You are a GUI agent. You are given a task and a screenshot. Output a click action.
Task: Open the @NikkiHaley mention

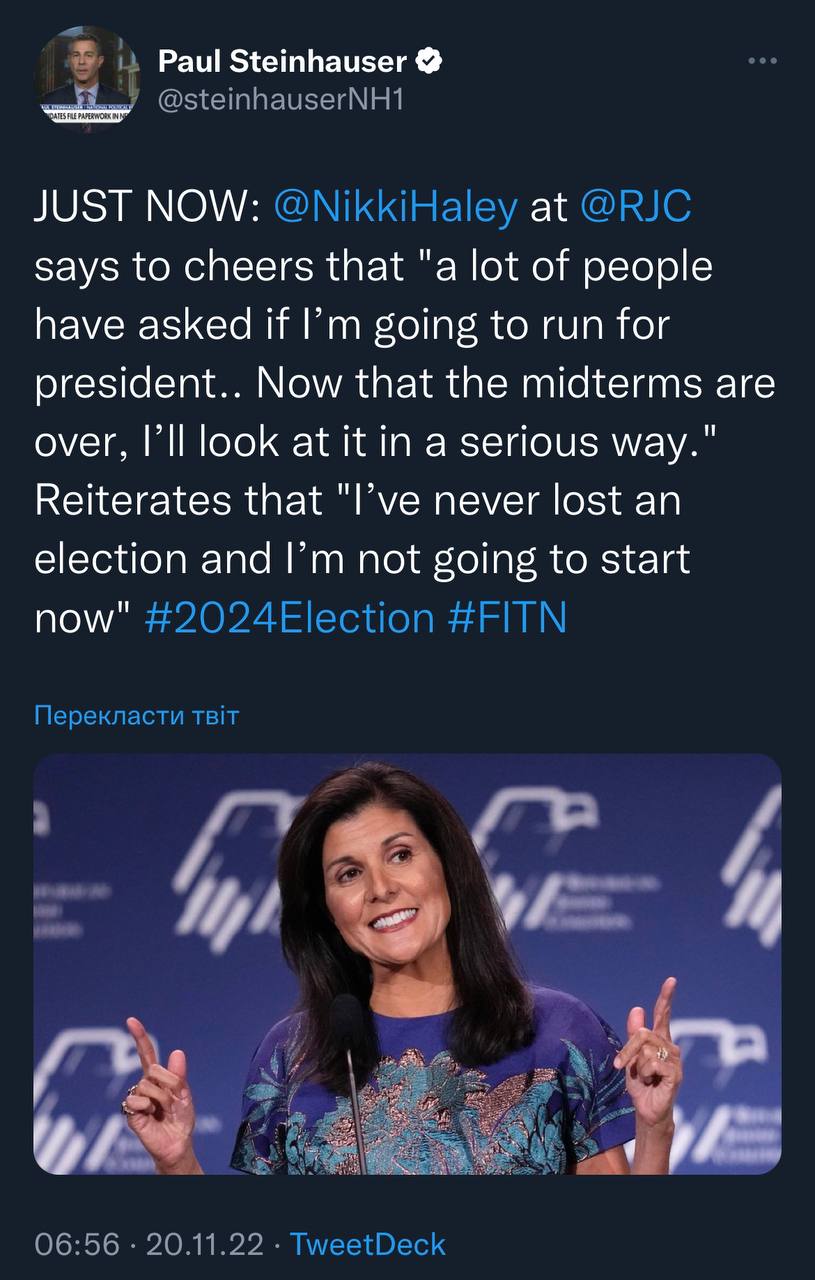[x=395, y=207]
